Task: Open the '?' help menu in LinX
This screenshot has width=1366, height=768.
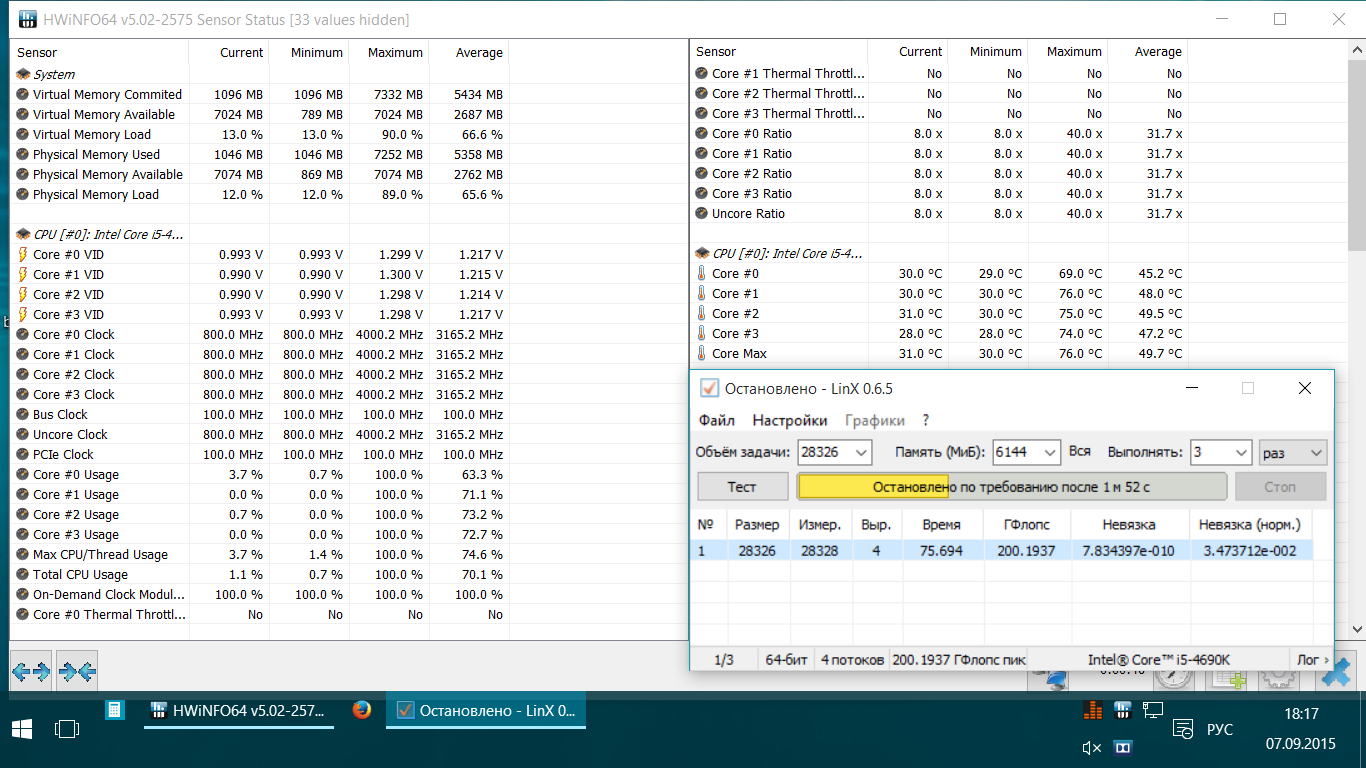Action: pyautogui.click(x=926, y=421)
